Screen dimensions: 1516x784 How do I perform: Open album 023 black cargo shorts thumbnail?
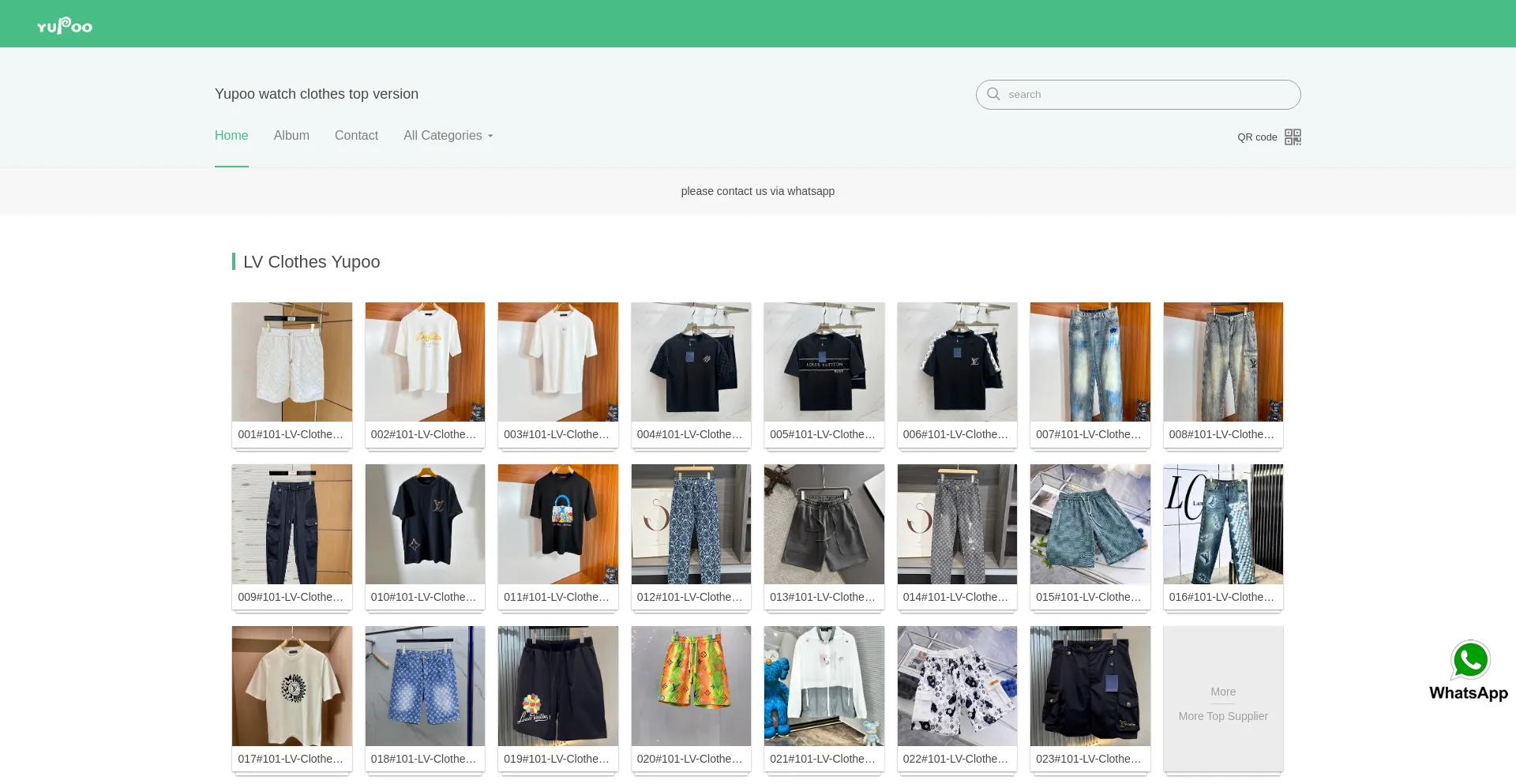pos(1090,686)
